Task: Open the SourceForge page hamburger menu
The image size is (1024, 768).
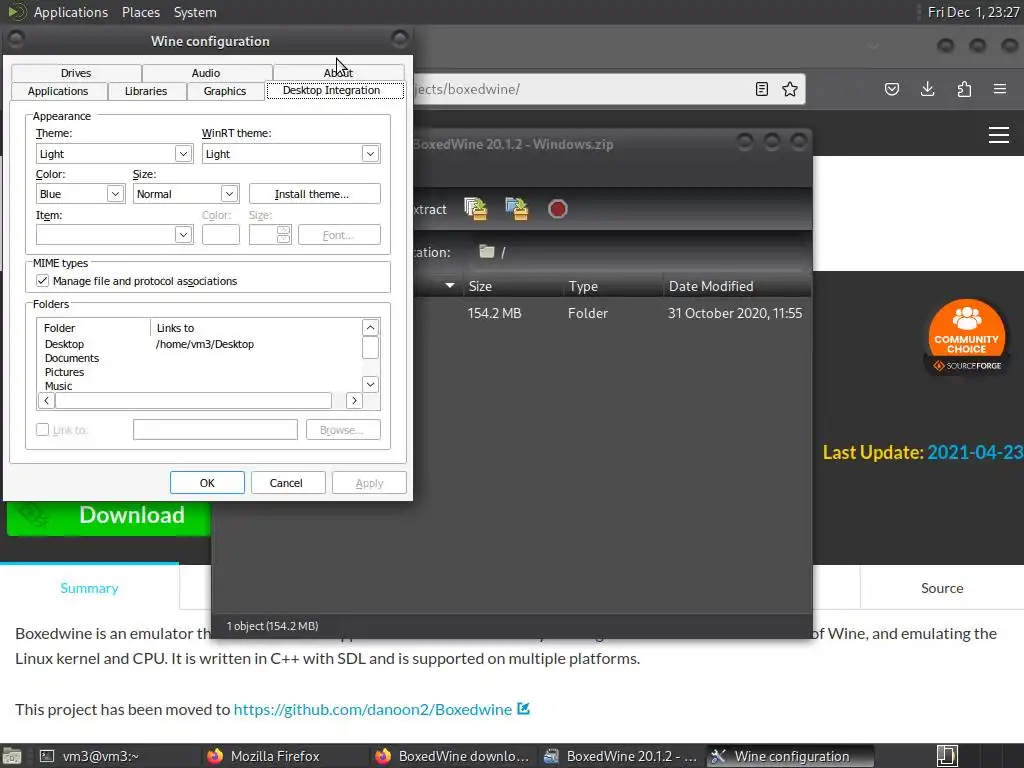Action: point(999,135)
